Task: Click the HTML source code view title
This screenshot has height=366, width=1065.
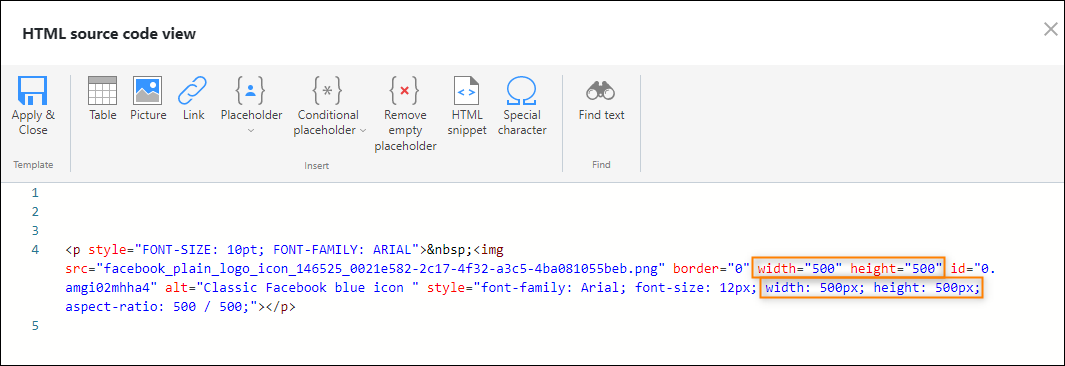Action: [109, 33]
